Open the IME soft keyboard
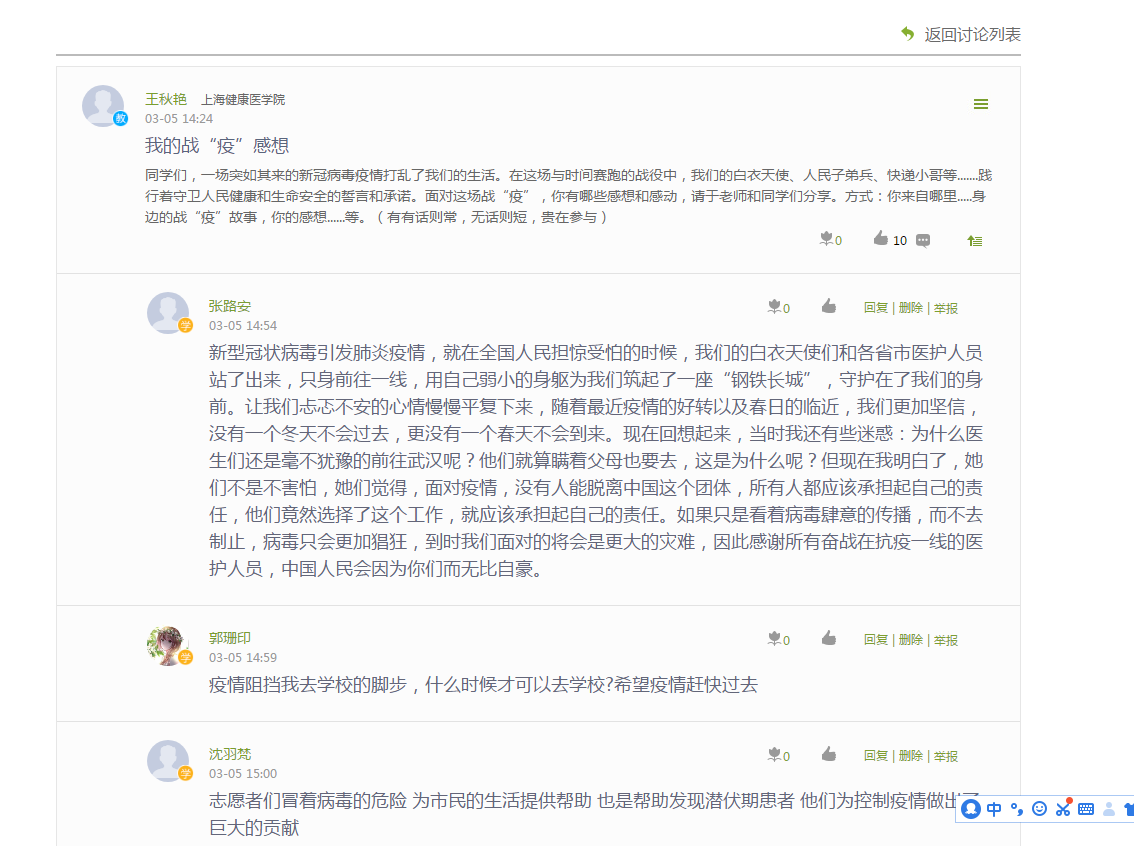The height and width of the screenshot is (846, 1134). (x=1085, y=809)
